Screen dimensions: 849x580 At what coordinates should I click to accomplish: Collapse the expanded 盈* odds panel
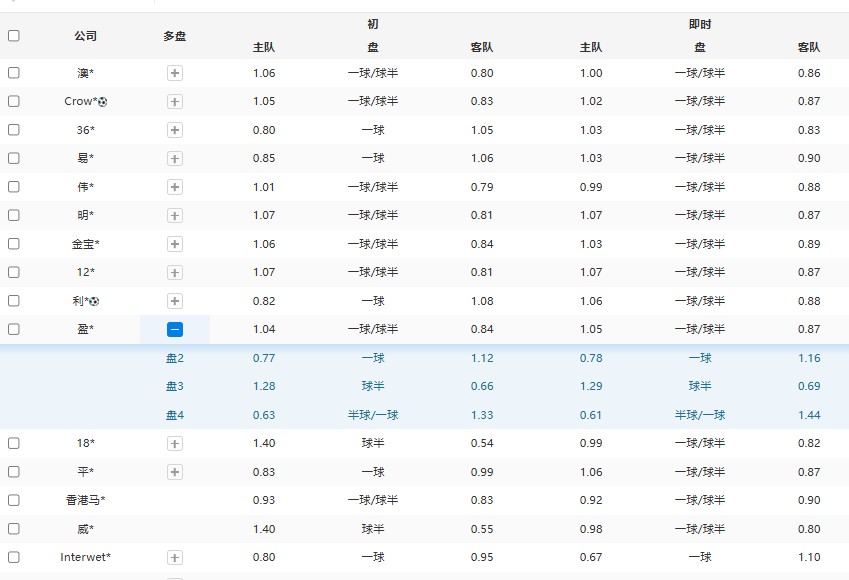(x=175, y=328)
